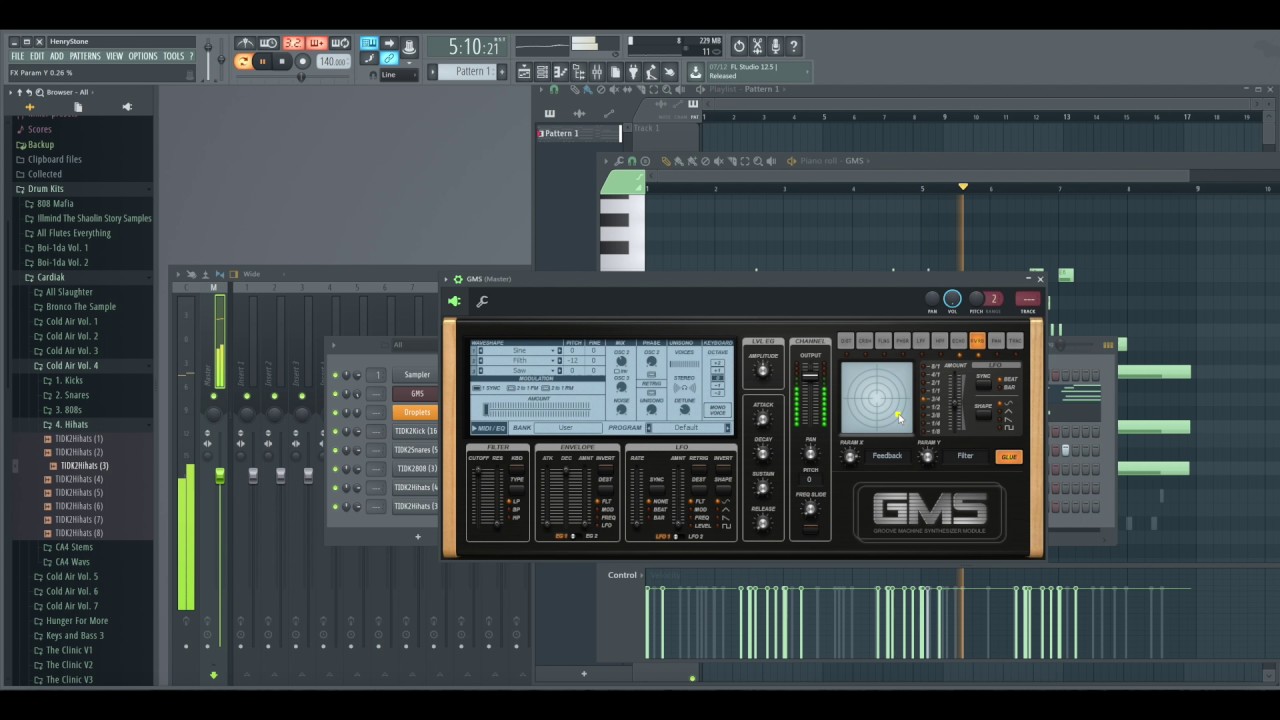1280x720 pixels.
Task: Pause playback with the transport pause button
Action: (262, 62)
